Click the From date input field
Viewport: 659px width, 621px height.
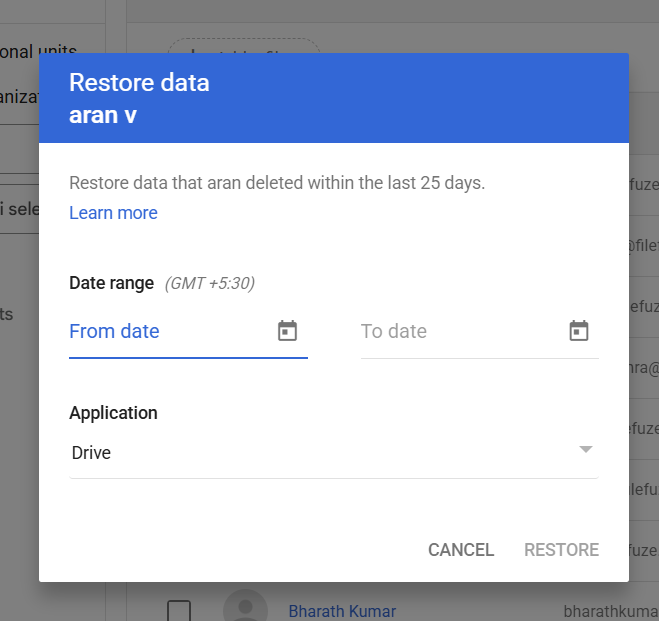point(188,332)
